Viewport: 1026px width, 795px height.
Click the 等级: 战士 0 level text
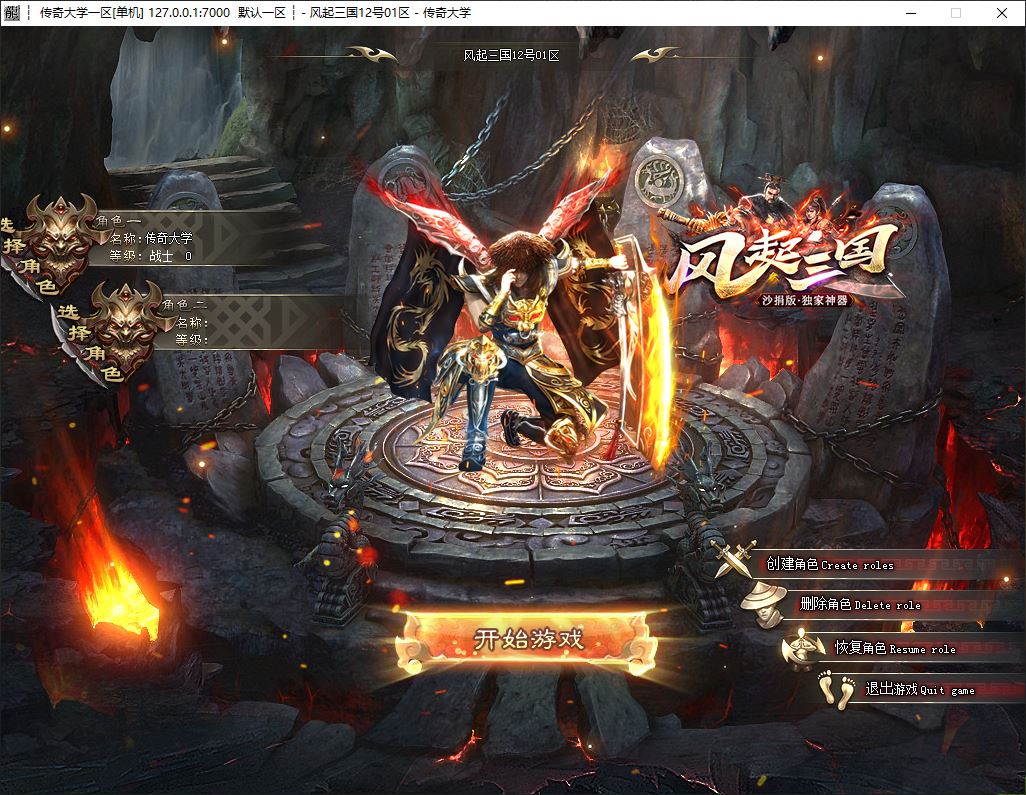pos(150,256)
